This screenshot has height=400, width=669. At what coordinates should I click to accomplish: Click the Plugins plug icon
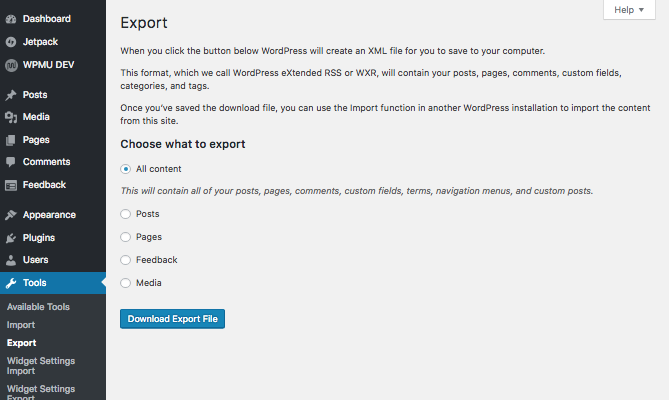[x=11, y=238]
